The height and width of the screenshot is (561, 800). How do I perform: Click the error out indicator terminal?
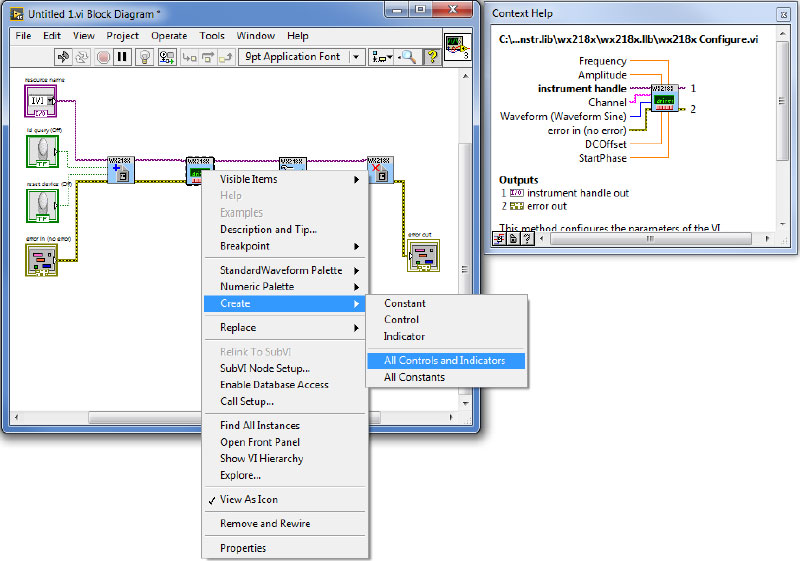coord(422,255)
